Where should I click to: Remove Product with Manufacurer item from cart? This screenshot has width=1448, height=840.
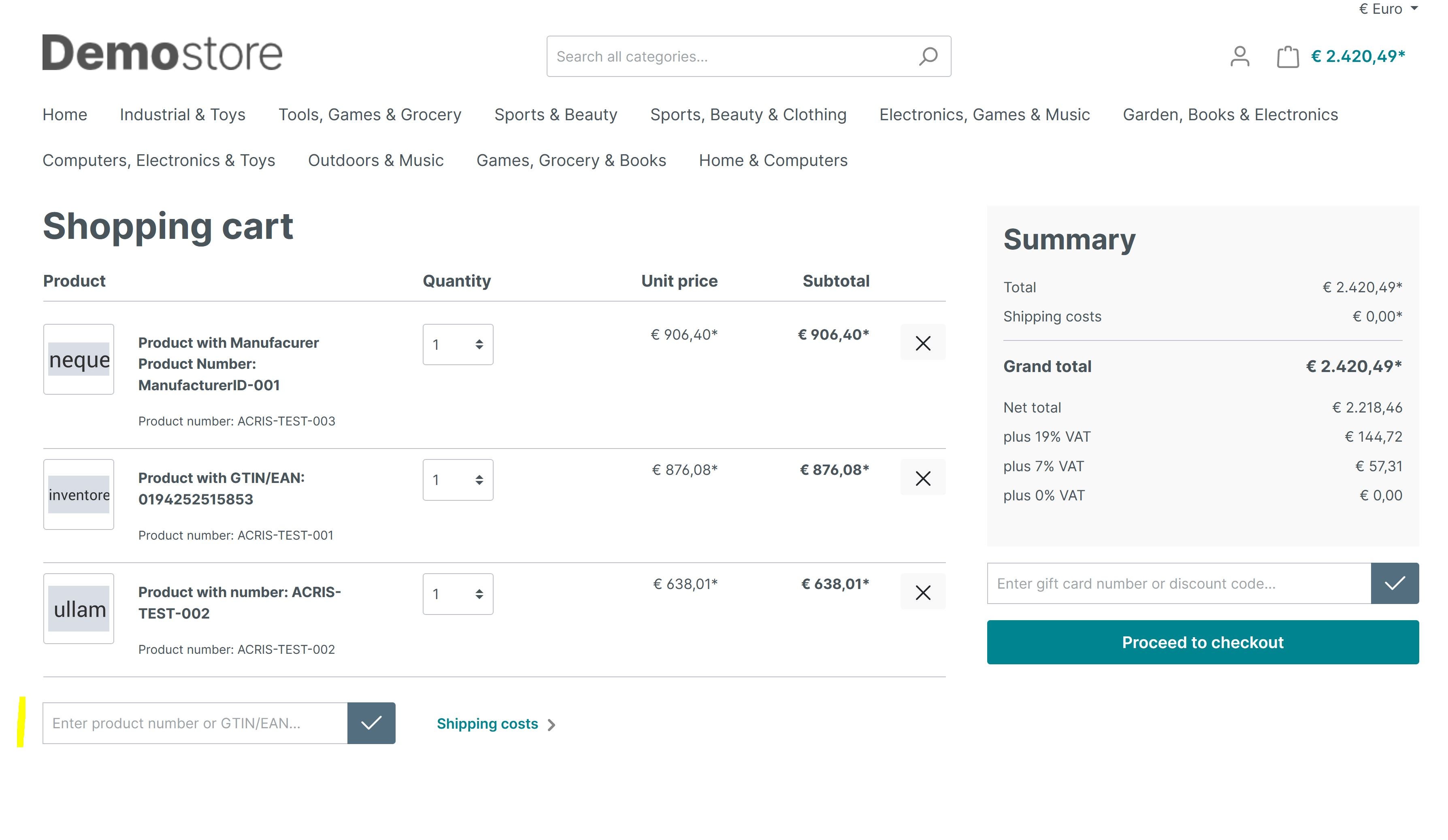click(923, 343)
